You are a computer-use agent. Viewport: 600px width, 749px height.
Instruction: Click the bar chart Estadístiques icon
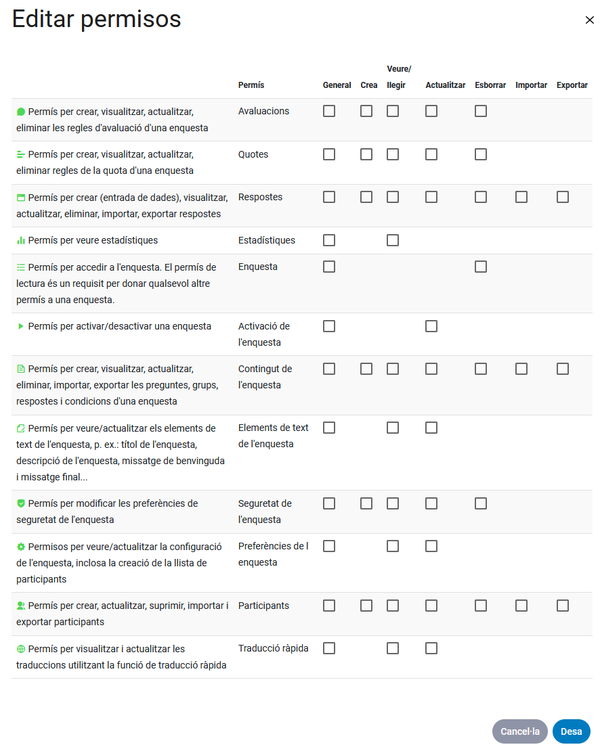click(21, 241)
